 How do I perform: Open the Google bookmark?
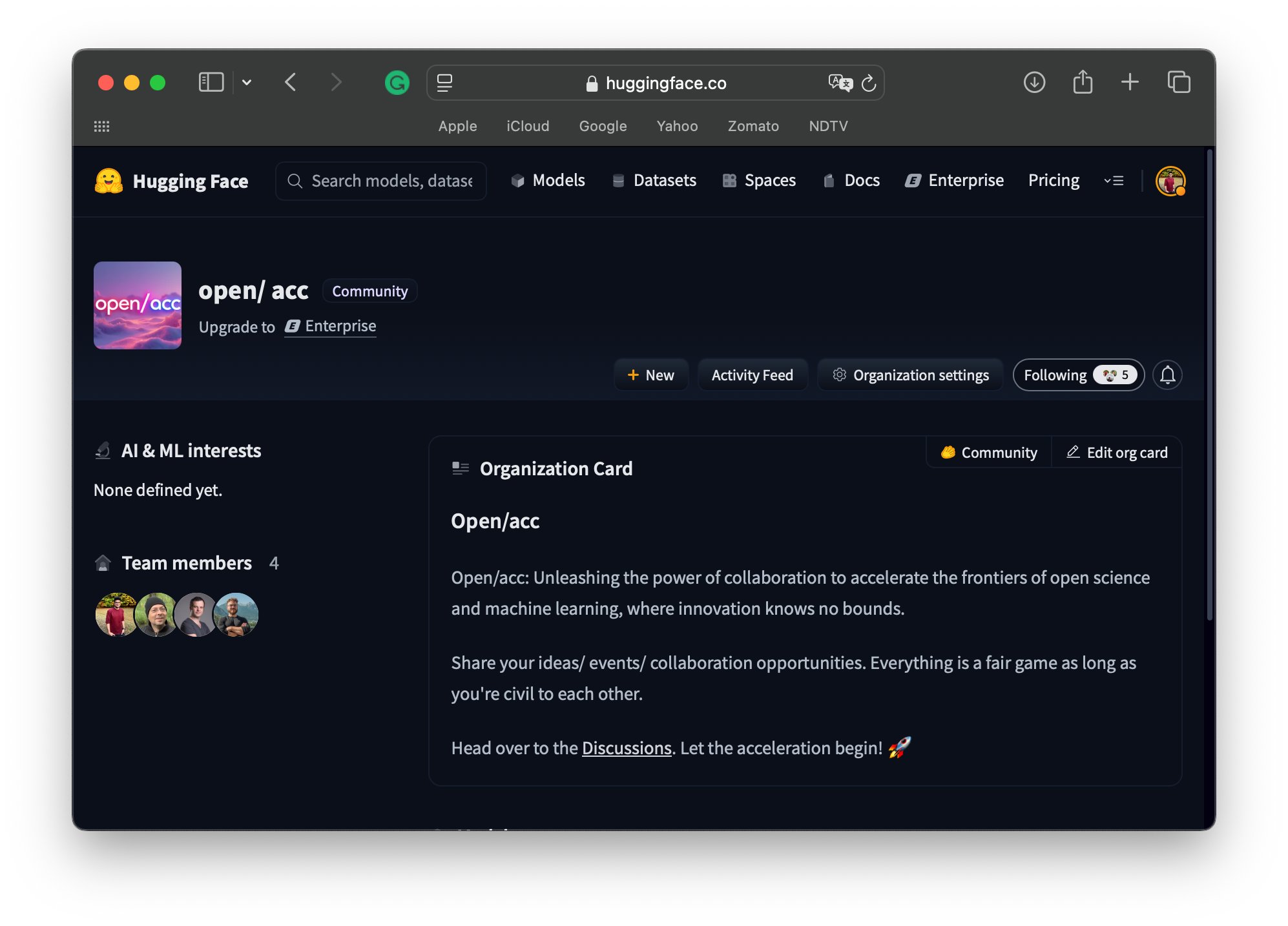point(603,126)
